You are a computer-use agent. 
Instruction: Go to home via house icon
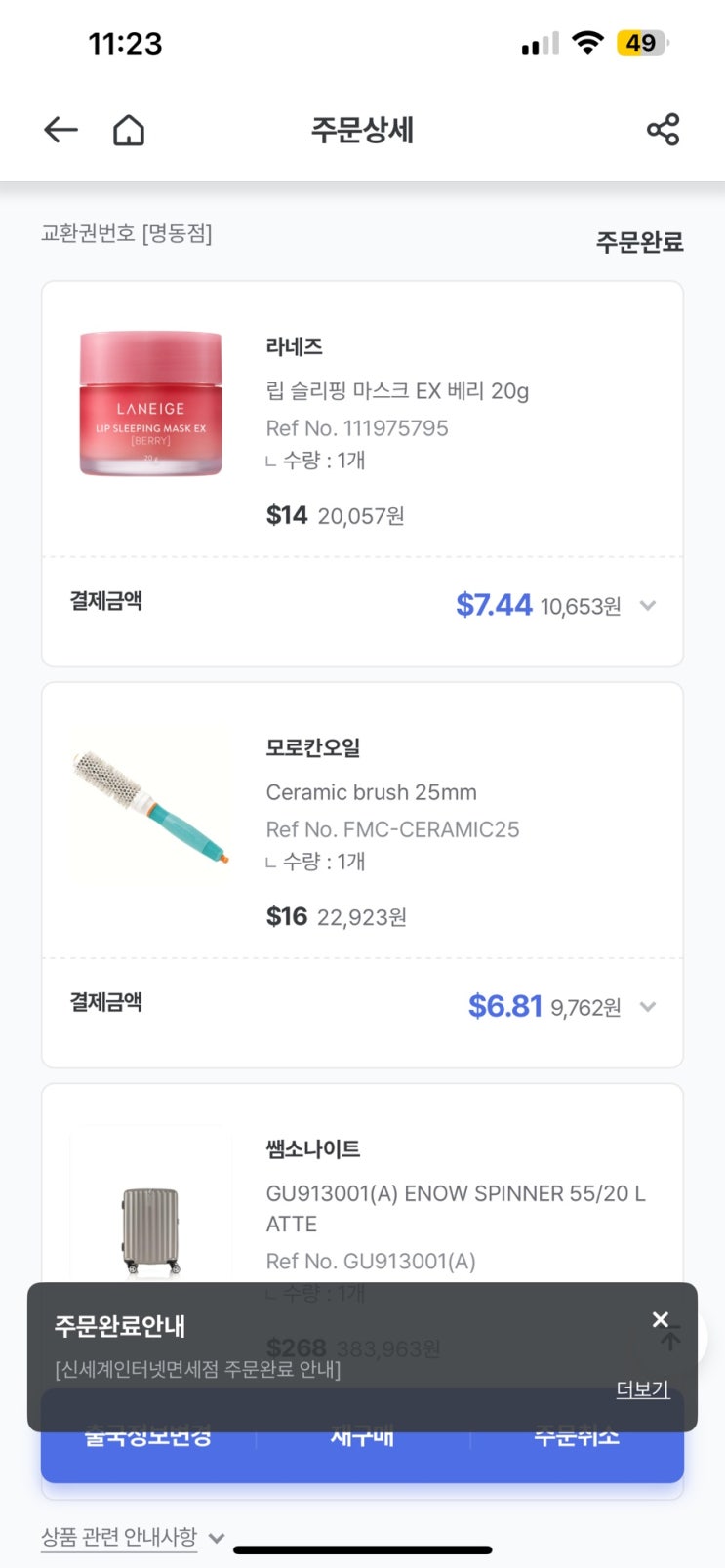pos(129,130)
